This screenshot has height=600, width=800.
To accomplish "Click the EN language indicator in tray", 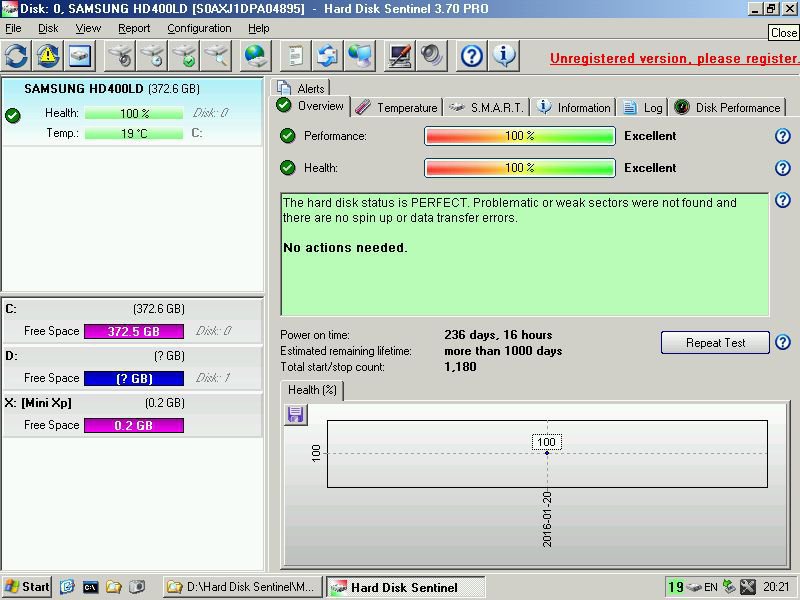I will tap(710, 587).
